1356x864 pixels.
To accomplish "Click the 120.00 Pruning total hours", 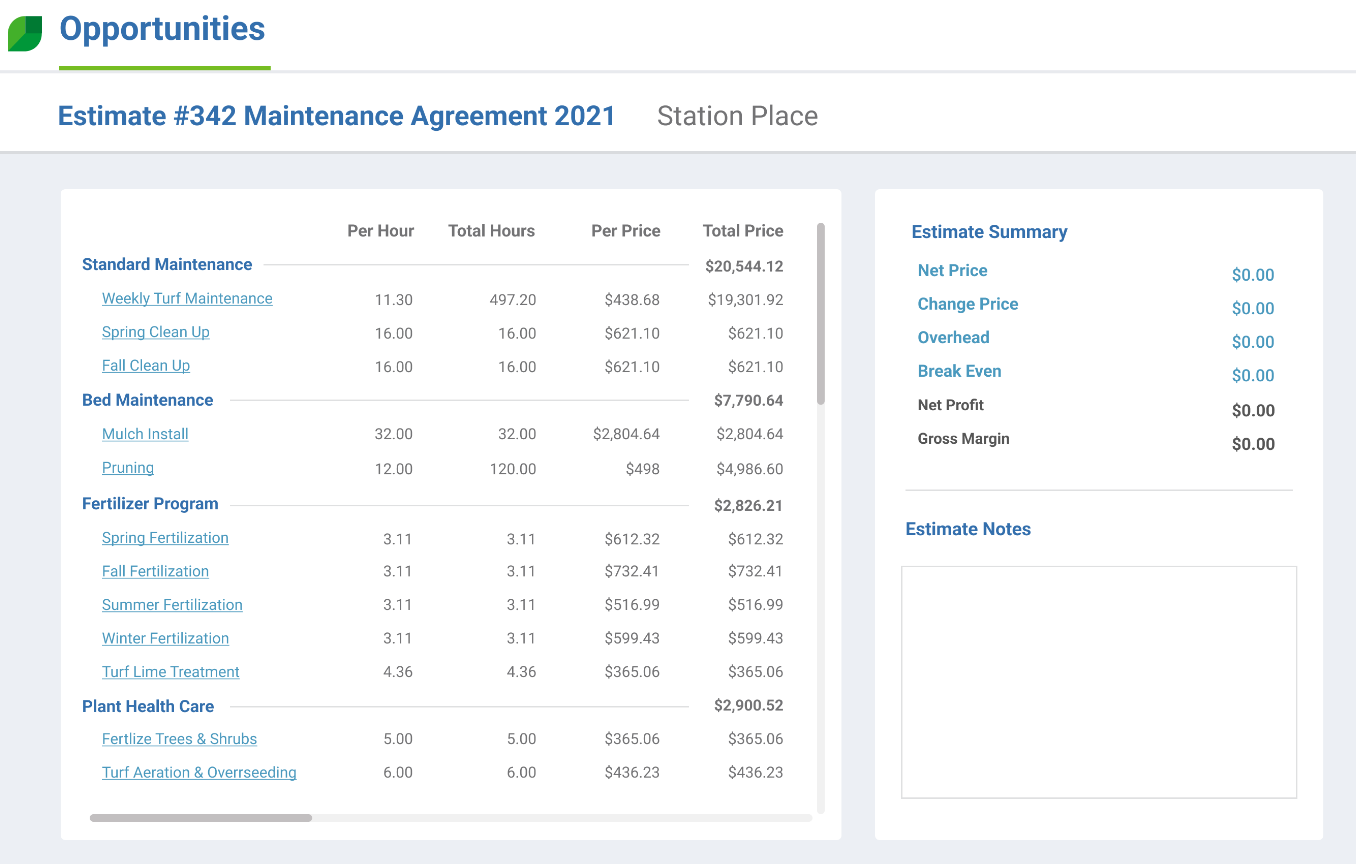I will (513, 469).
